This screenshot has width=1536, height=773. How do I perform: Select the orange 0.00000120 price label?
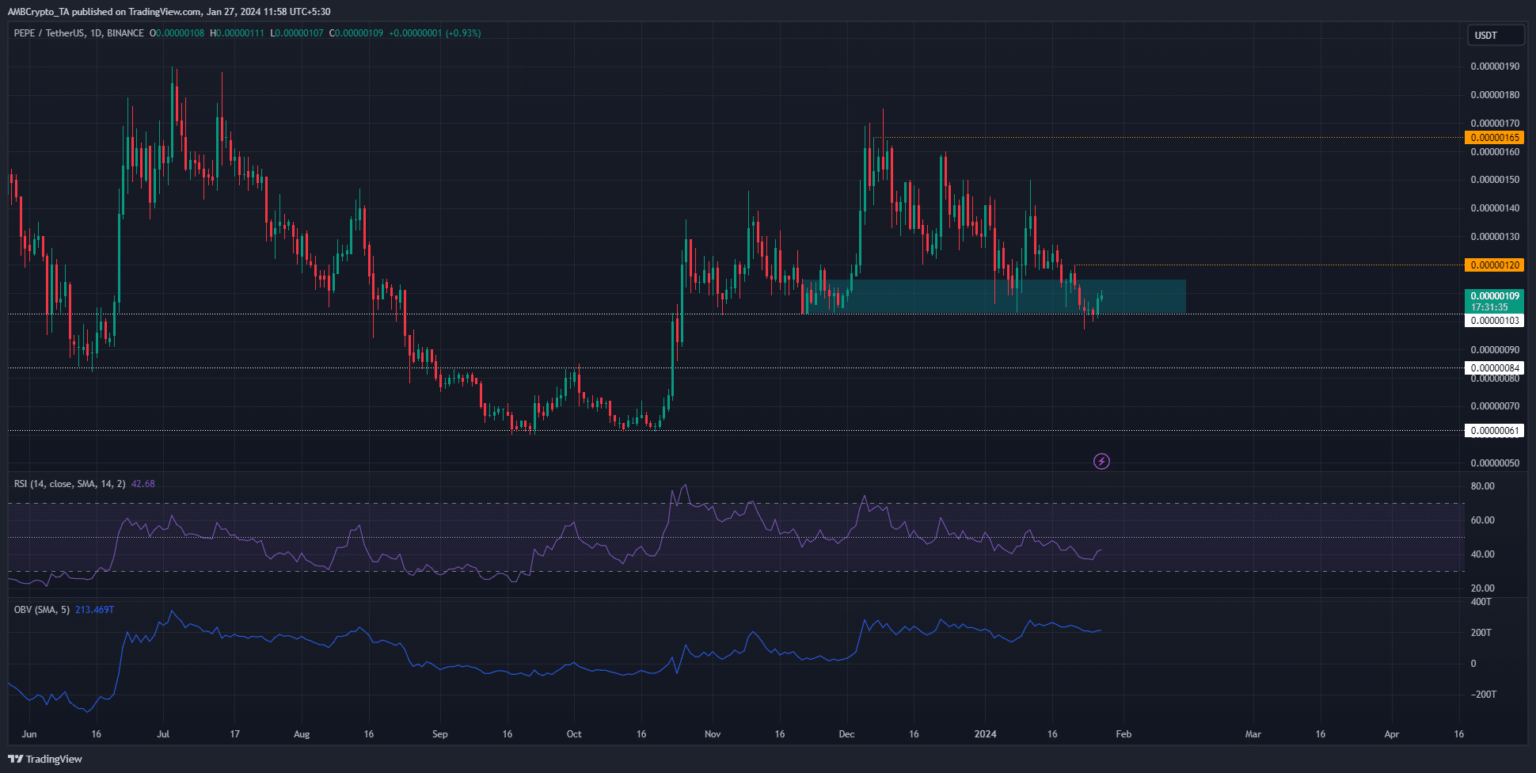click(1492, 265)
